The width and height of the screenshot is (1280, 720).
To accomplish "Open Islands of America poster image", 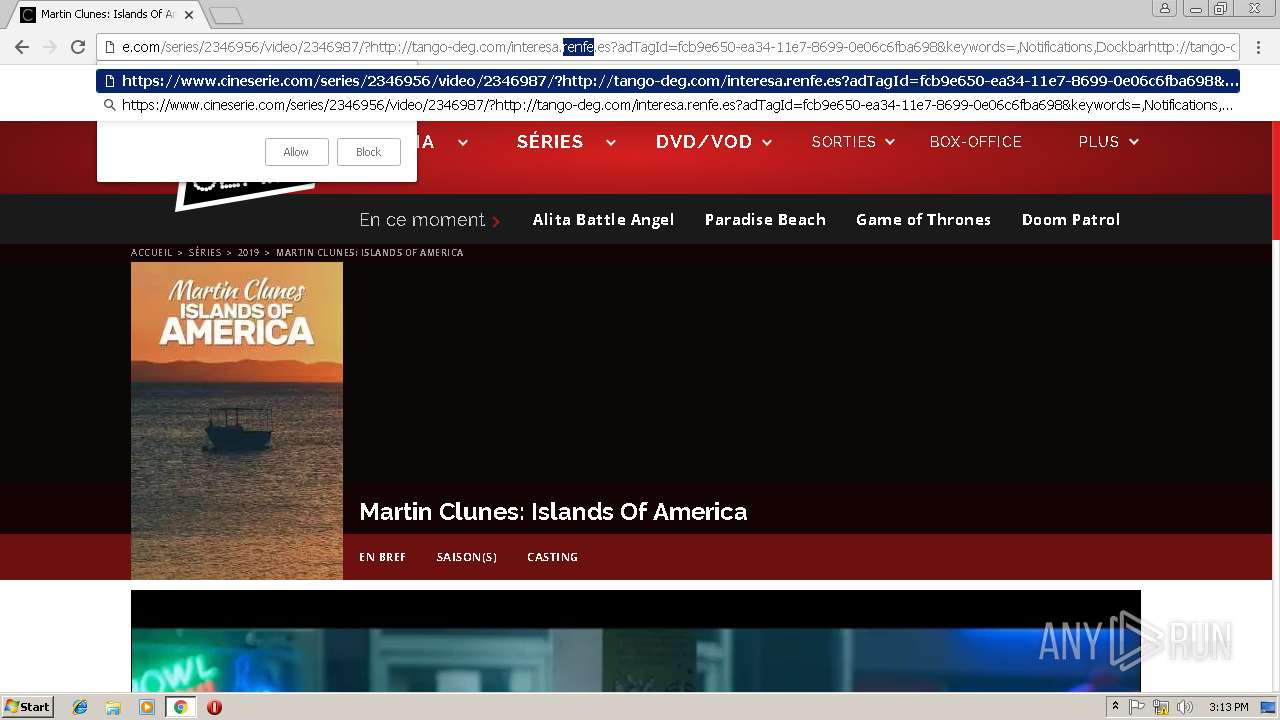I will 237,421.
